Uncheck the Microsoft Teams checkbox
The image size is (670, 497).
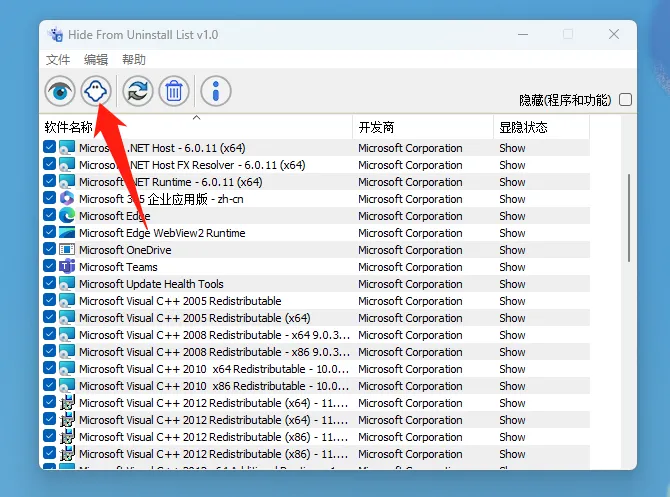(50, 266)
